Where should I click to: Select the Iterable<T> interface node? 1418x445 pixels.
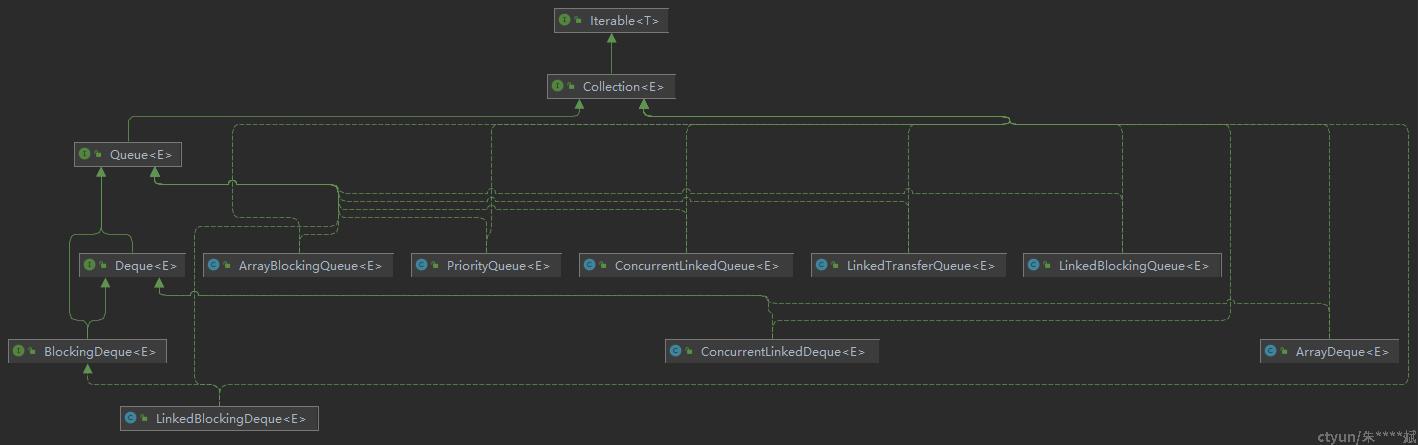[x=611, y=20]
